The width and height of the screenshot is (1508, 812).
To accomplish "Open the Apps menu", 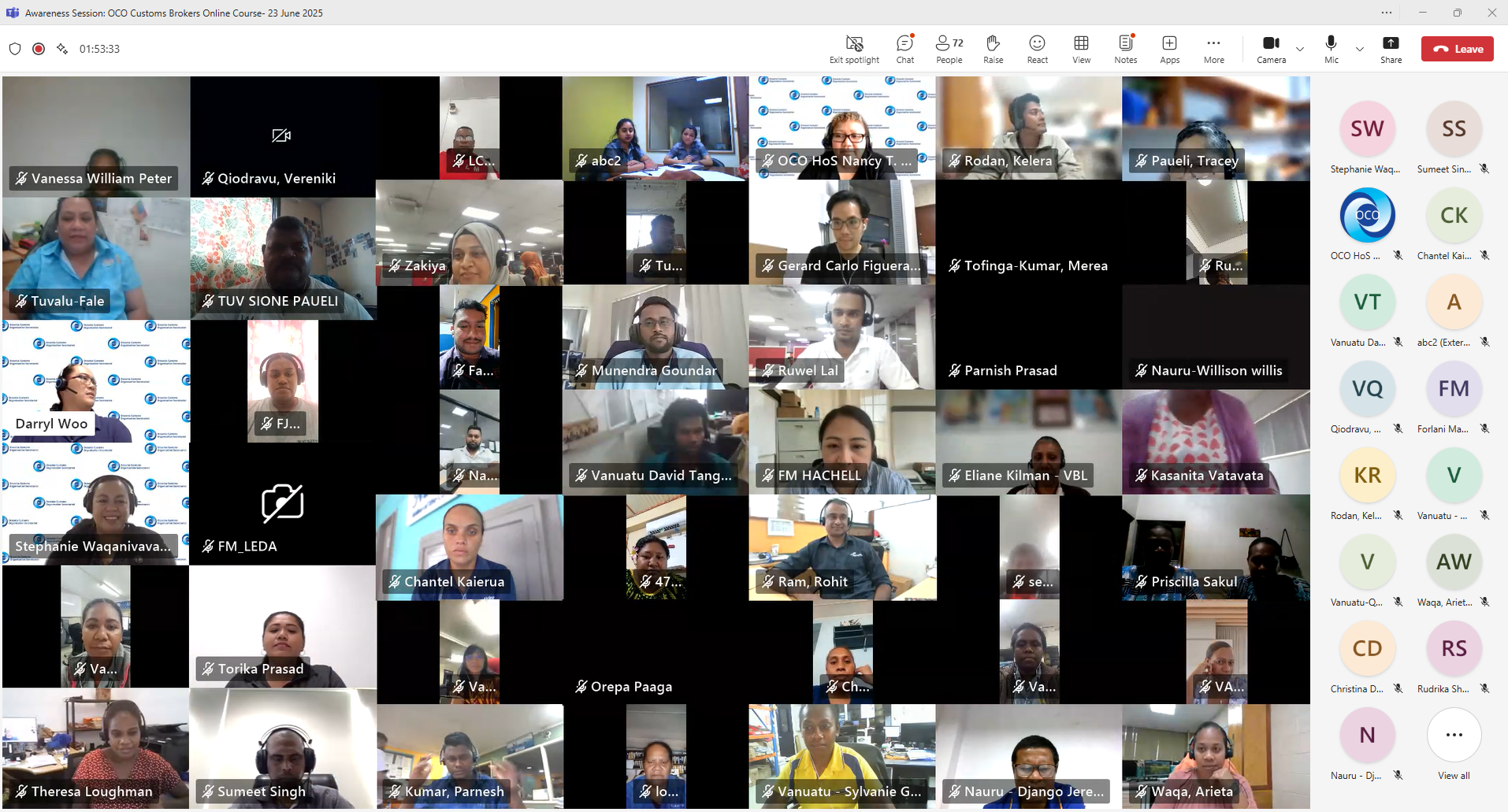I will click(1169, 49).
